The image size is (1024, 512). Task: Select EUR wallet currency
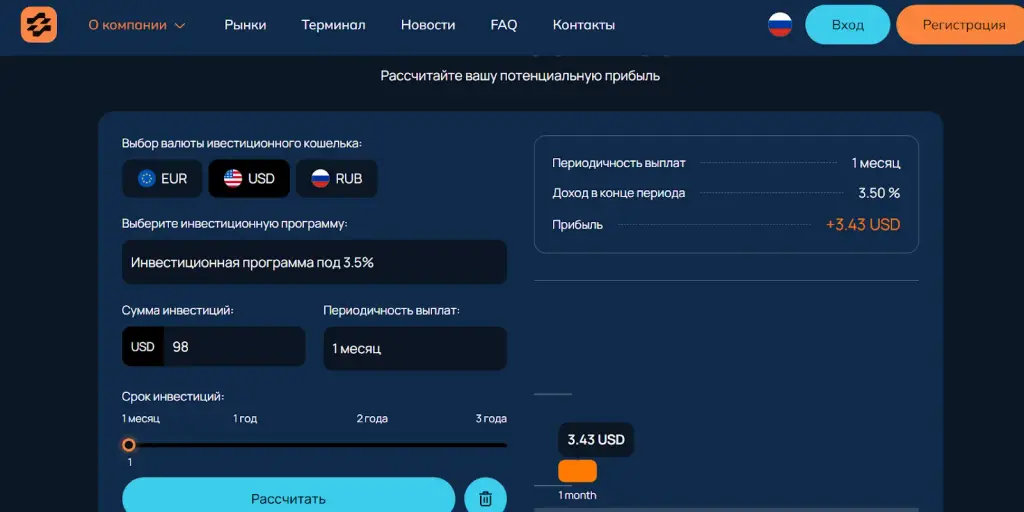[x=163, y=178]
